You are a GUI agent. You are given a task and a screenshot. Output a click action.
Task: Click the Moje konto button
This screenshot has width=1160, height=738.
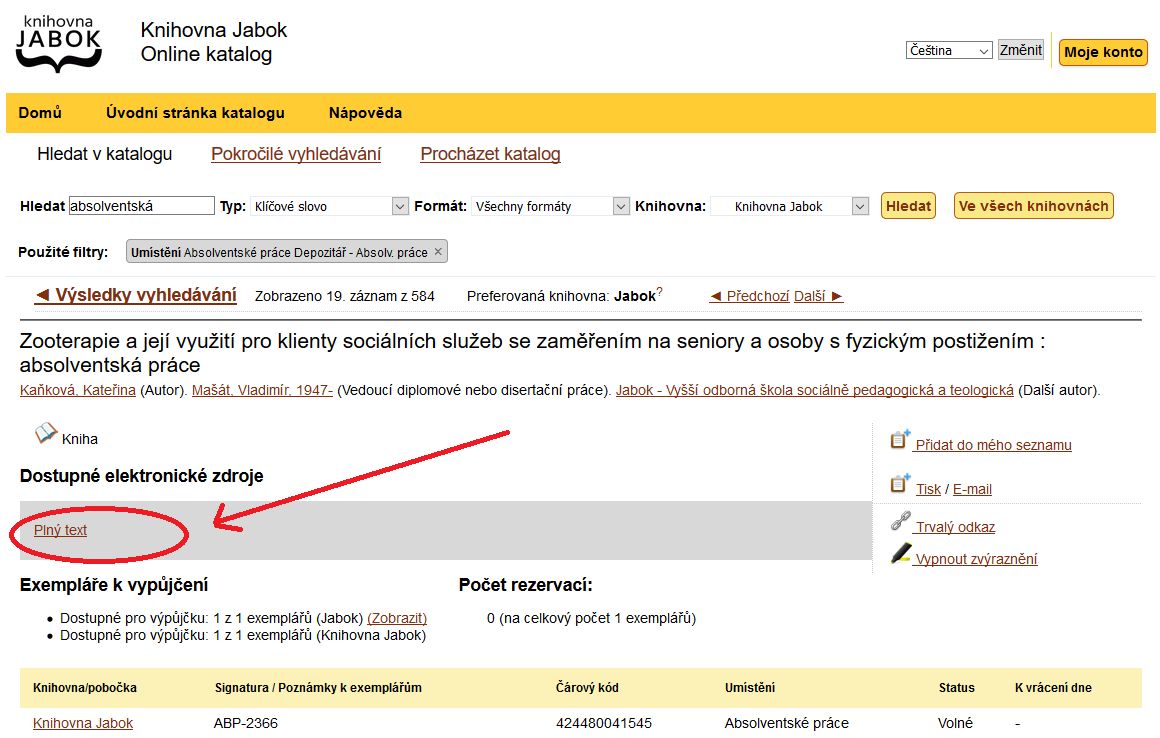pos(1103,52)
